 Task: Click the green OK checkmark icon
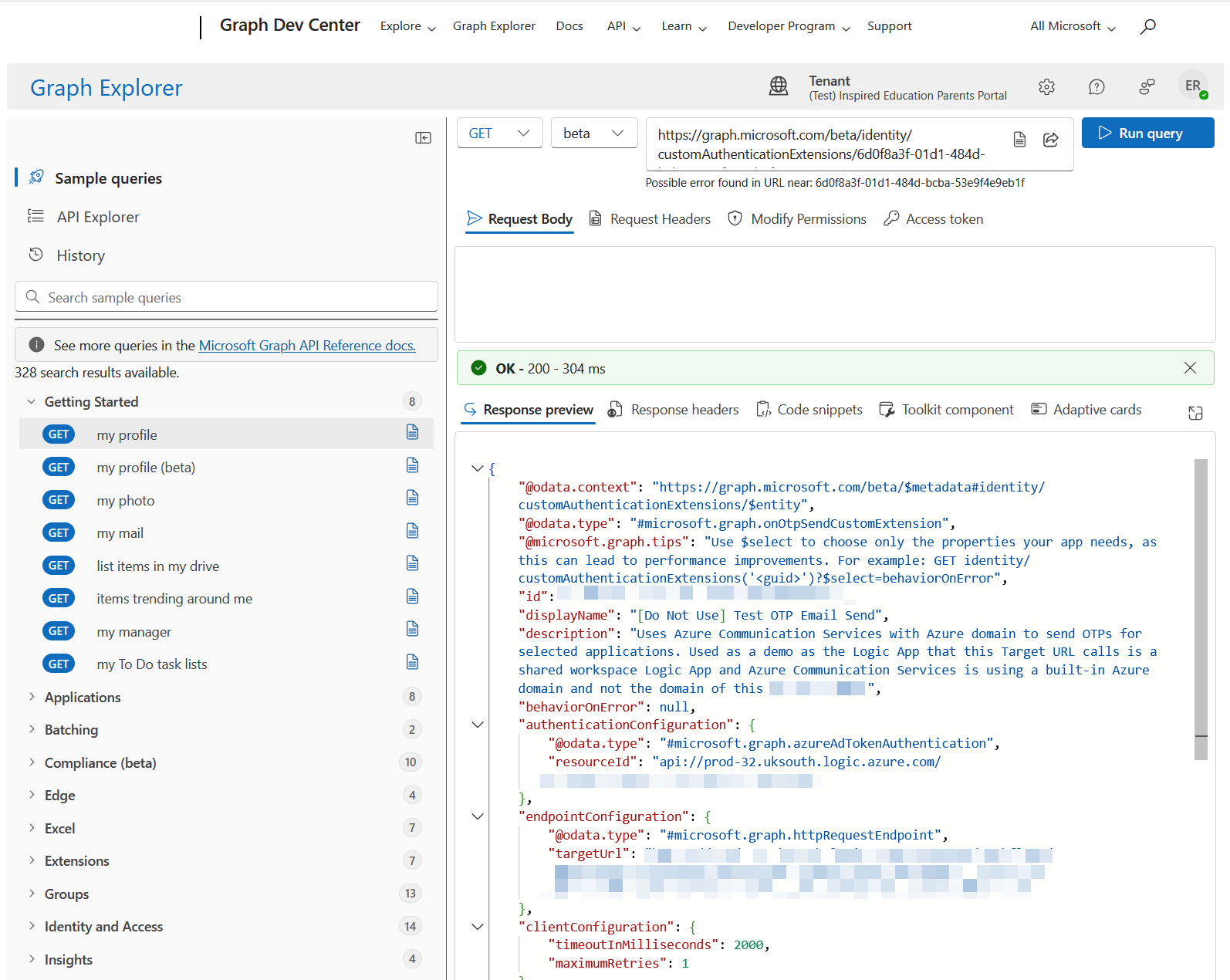479,368
